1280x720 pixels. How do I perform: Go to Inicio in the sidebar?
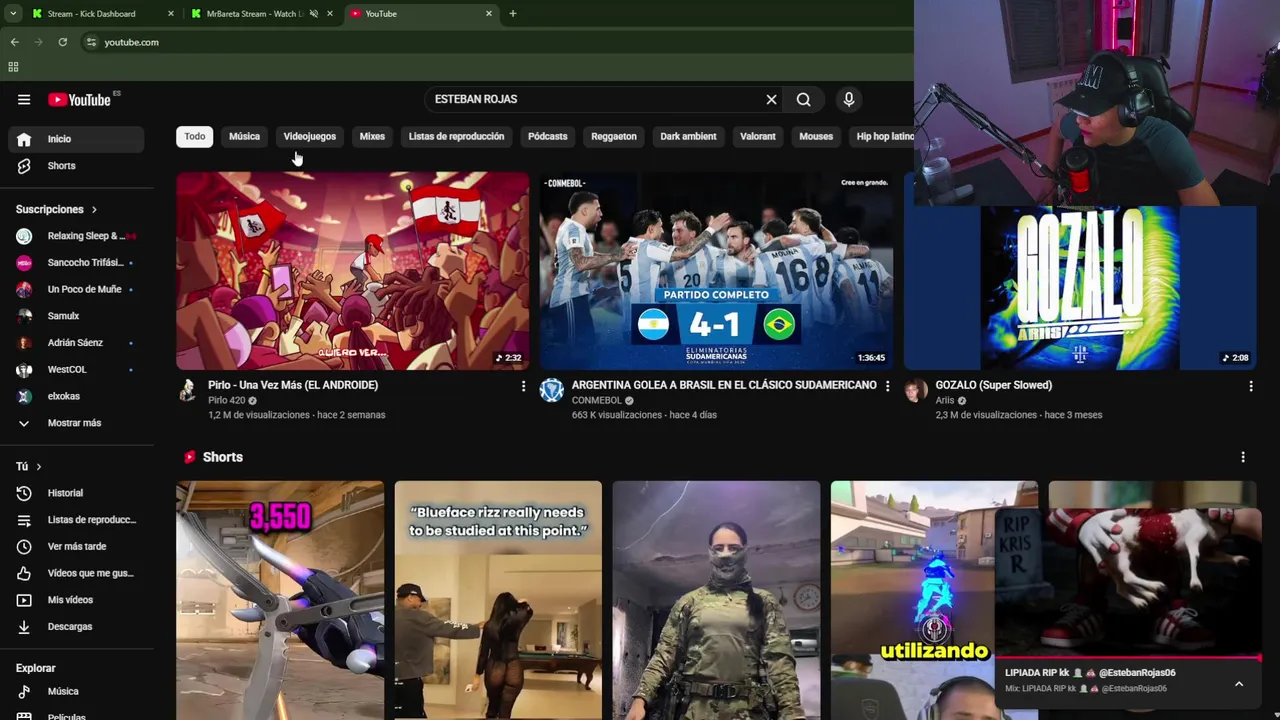[x=76, y=139]
